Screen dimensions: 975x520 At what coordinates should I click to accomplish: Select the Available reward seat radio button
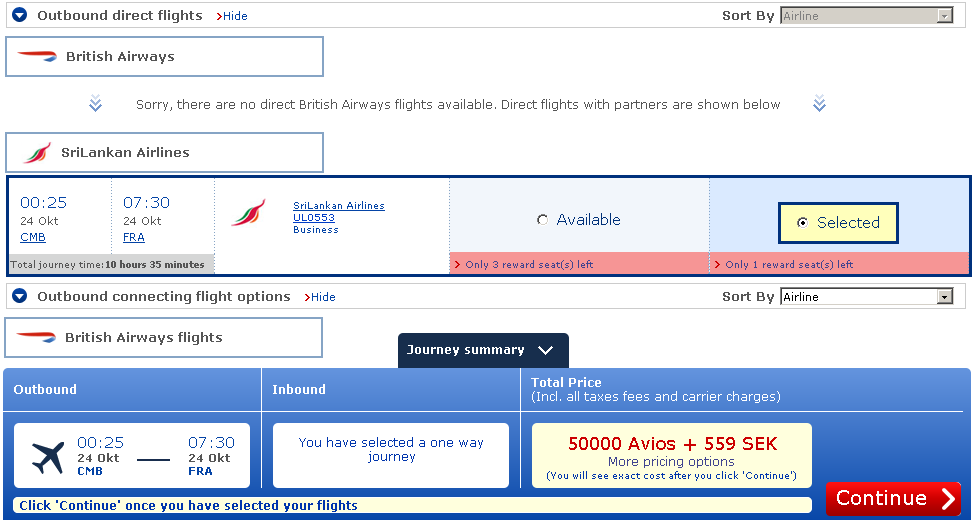tap(542, 220)
